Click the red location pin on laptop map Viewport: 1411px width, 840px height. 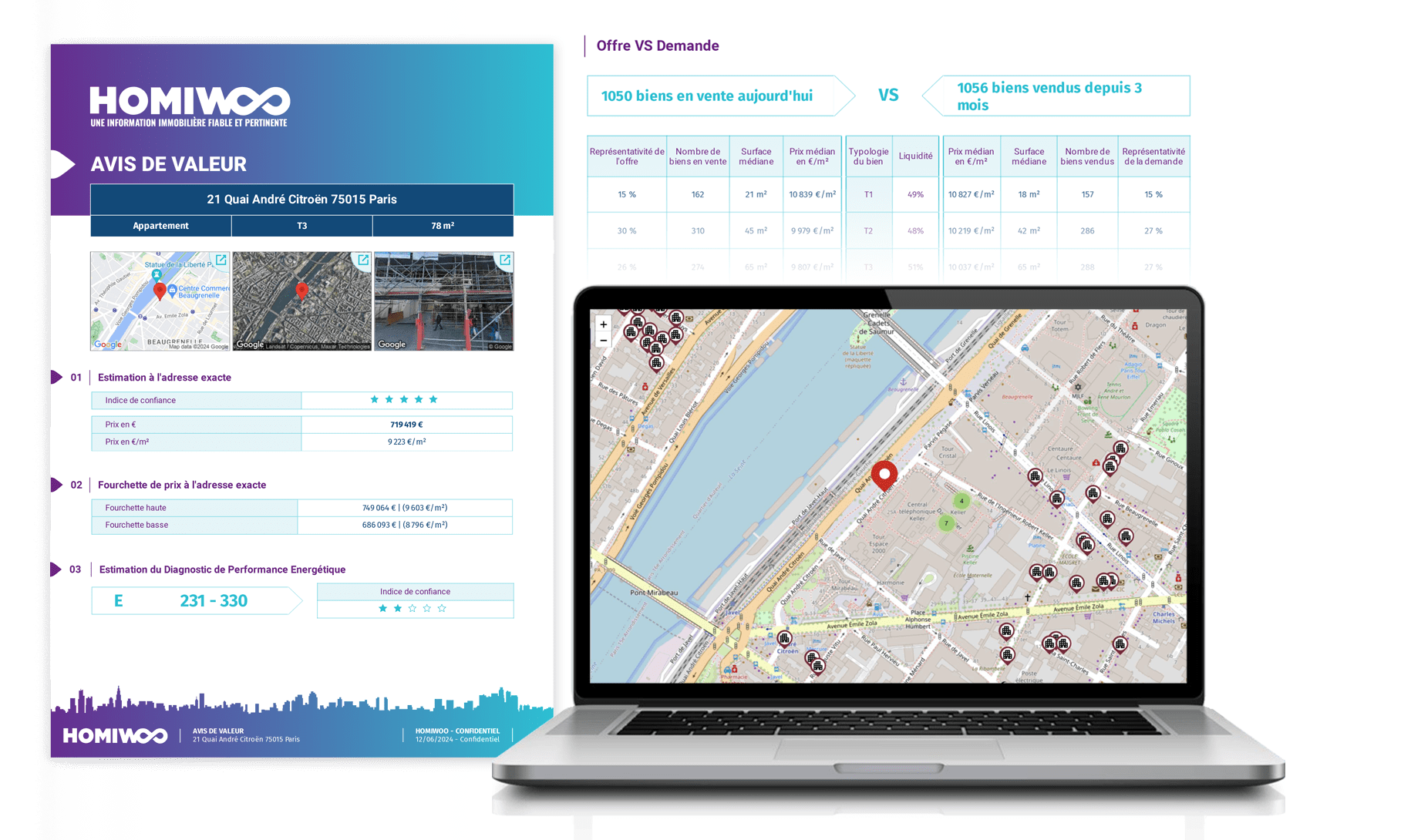pos(884,475)
